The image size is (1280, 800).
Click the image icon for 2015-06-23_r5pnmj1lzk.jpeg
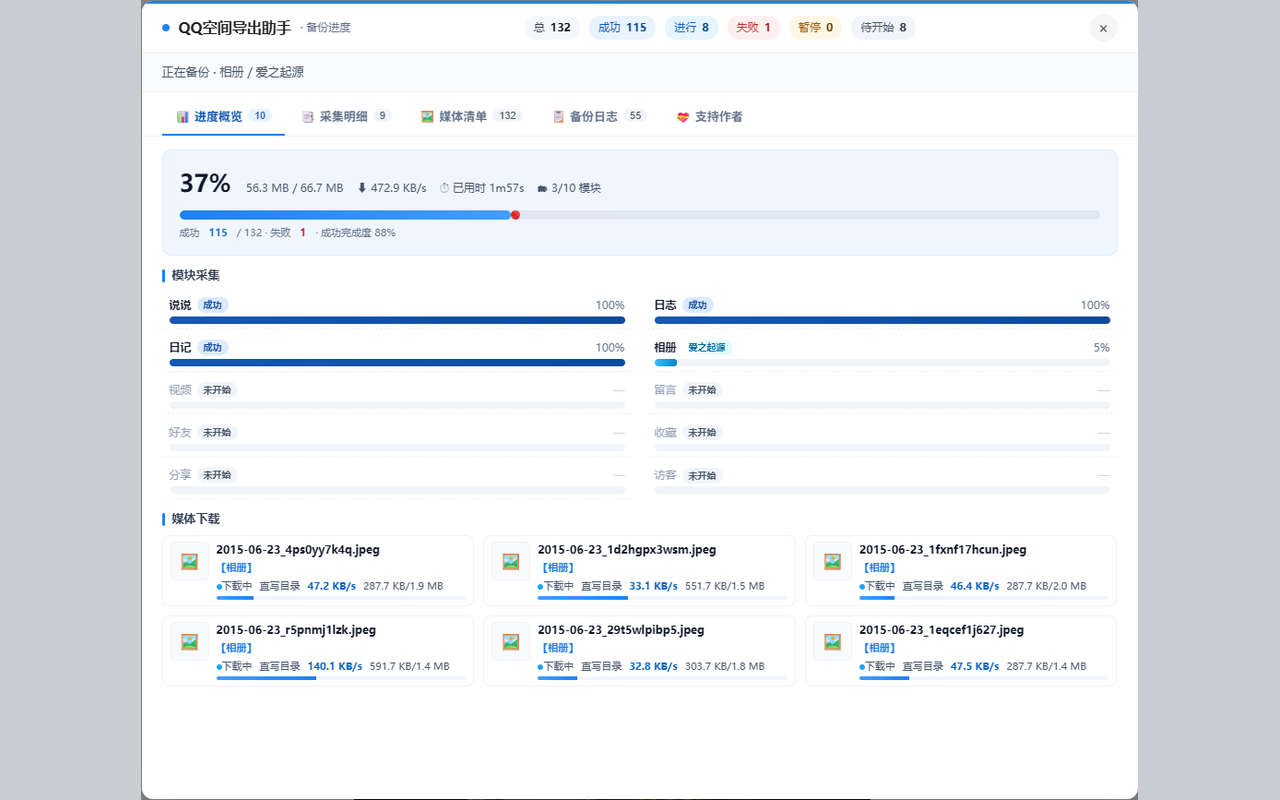[x=189, y=641]
